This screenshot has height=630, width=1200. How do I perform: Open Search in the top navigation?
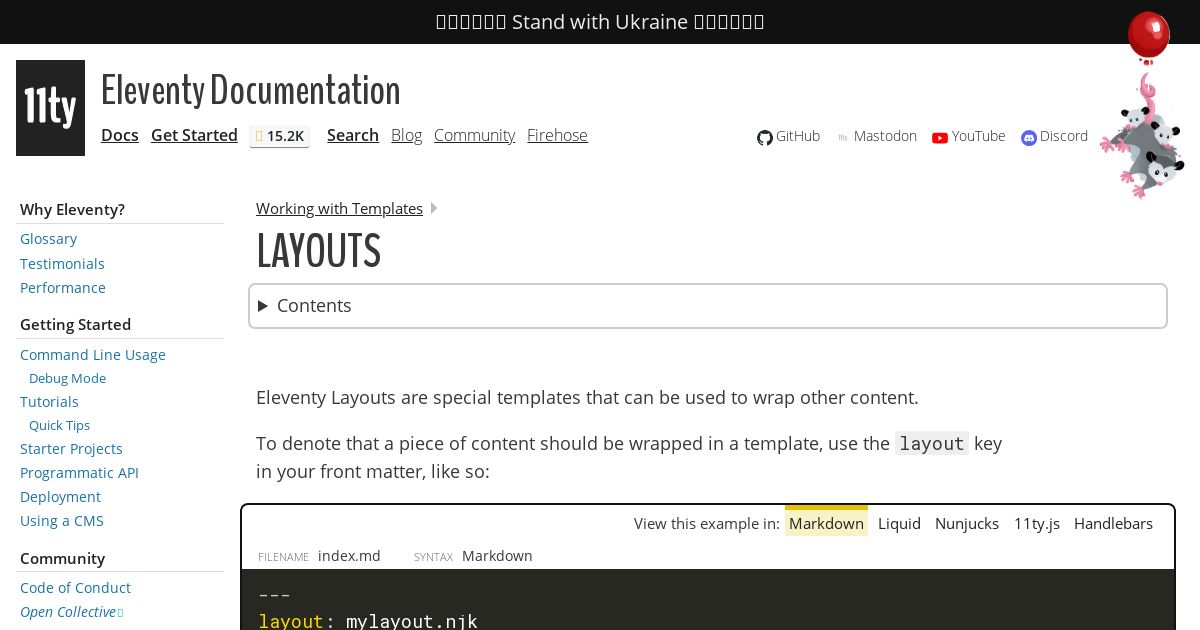pos(352,135)
